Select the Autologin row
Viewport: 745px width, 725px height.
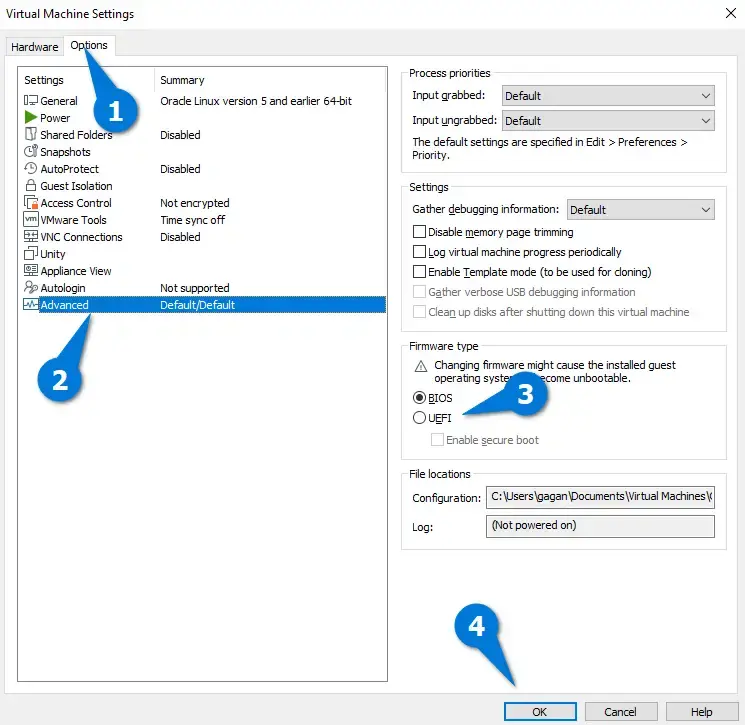(204, 288)
